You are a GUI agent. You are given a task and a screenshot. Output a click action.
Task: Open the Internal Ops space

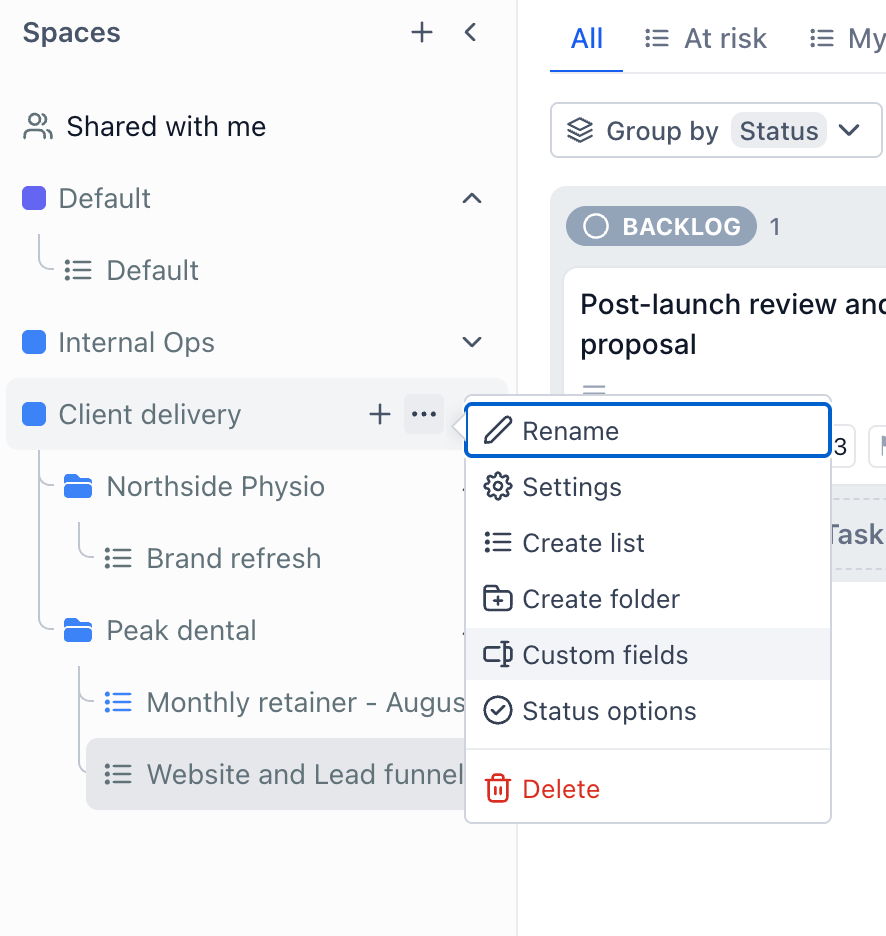pos(136,343)
